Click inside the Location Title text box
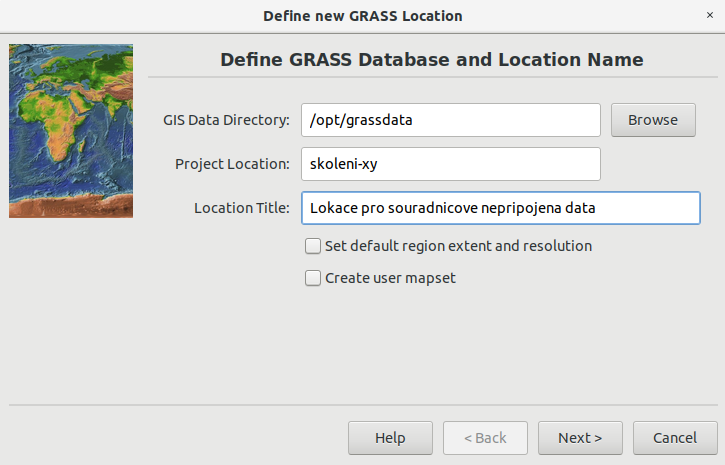 coord(501,208)
